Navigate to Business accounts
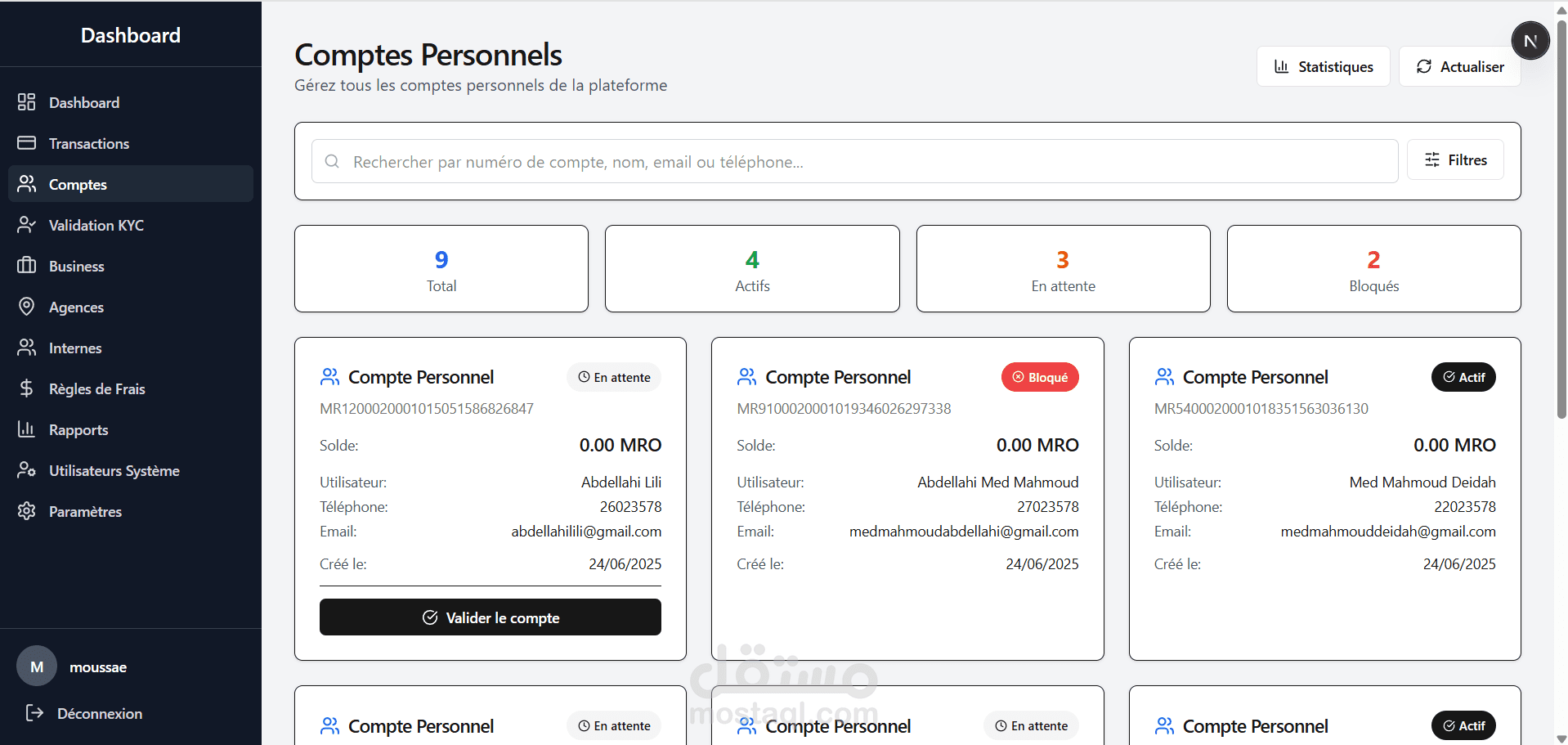The width and height of the screenshot is (1568, 745). click(131, 266)
